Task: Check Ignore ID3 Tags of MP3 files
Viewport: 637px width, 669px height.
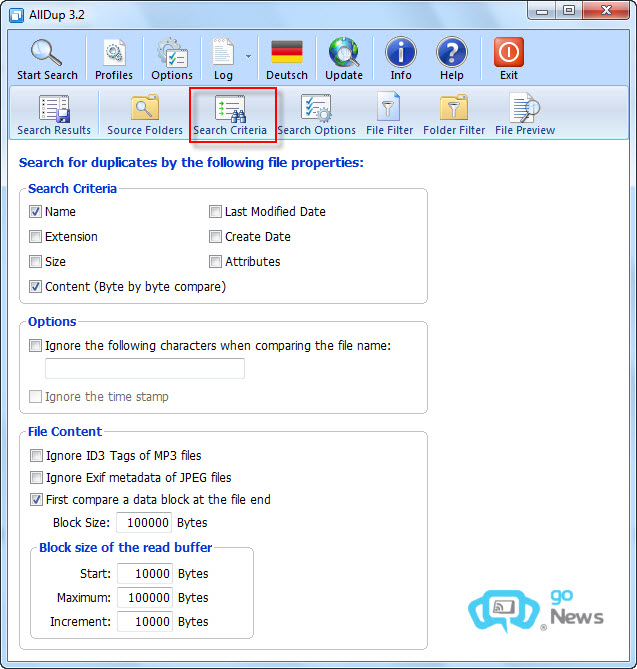Action: pyautogui.click(x=36, y=456)
